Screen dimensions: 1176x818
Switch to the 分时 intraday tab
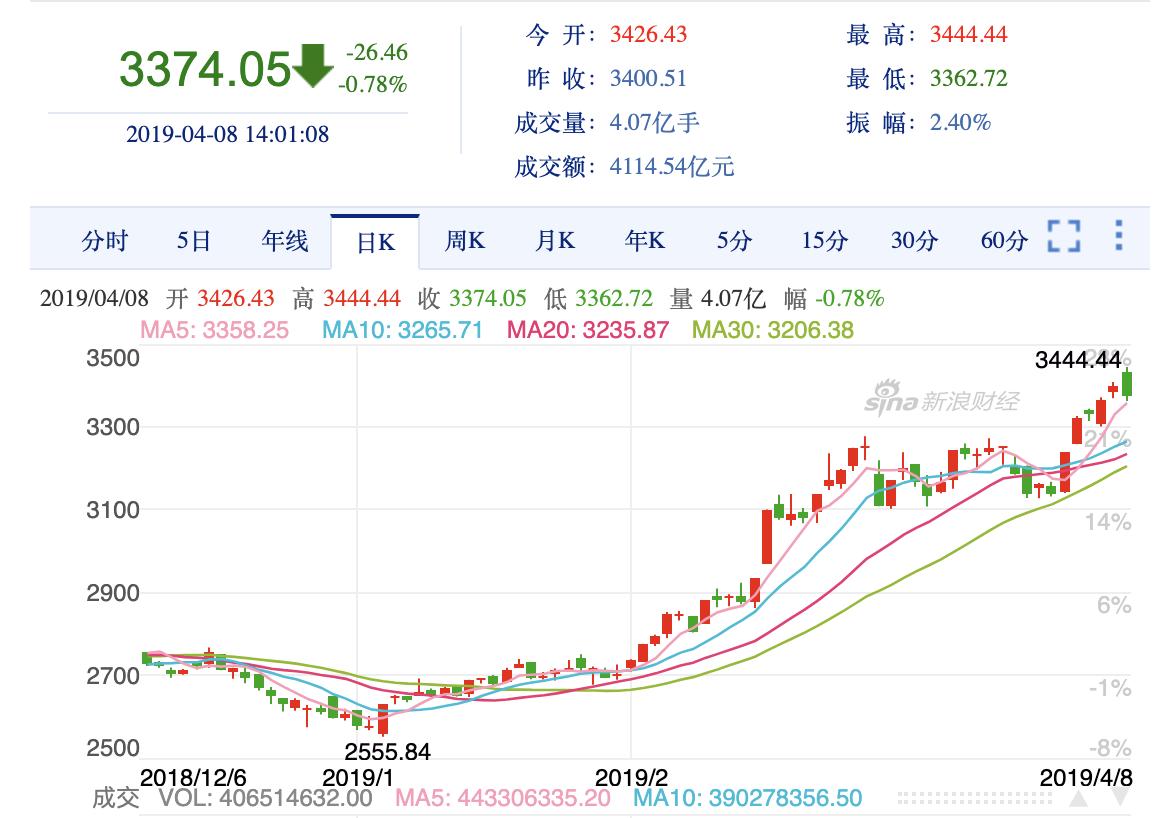[105, 241]
